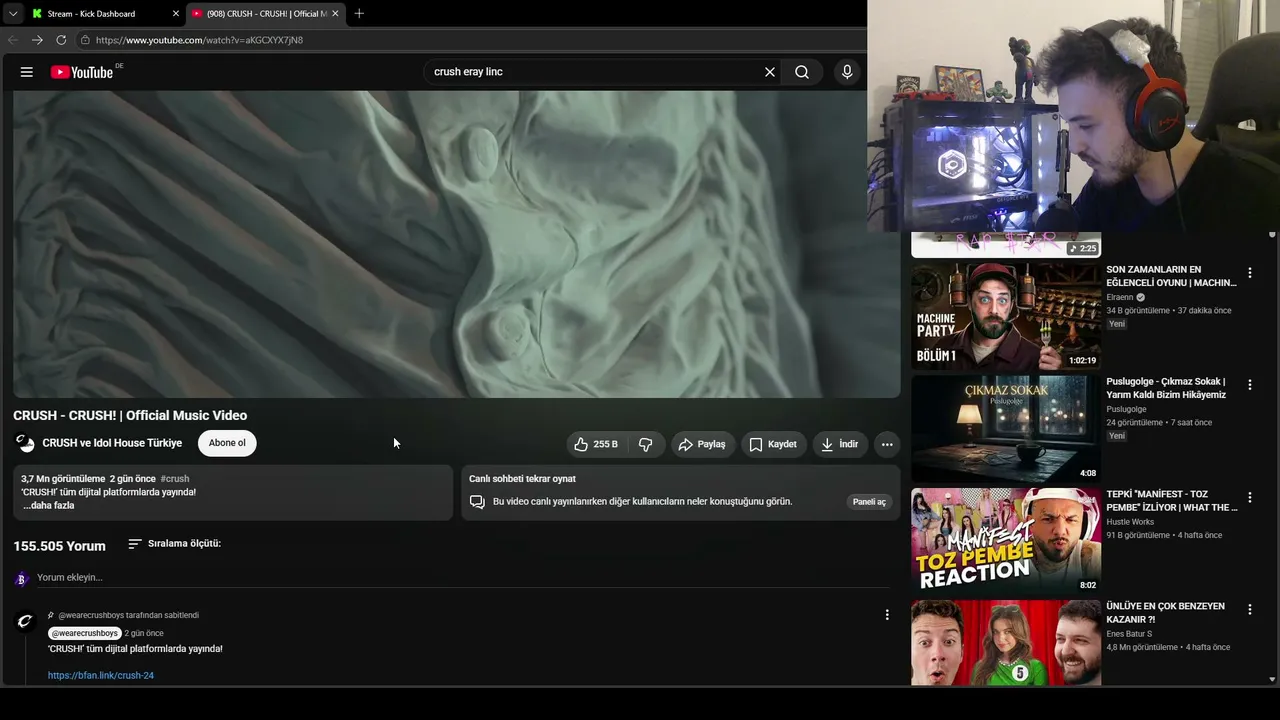Open the Hustle Works channel name
1280x720 pixels.
1130,522
